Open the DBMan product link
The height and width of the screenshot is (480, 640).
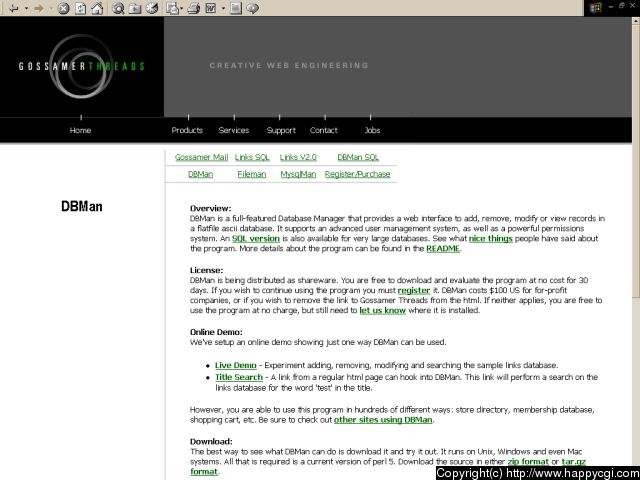200,174
